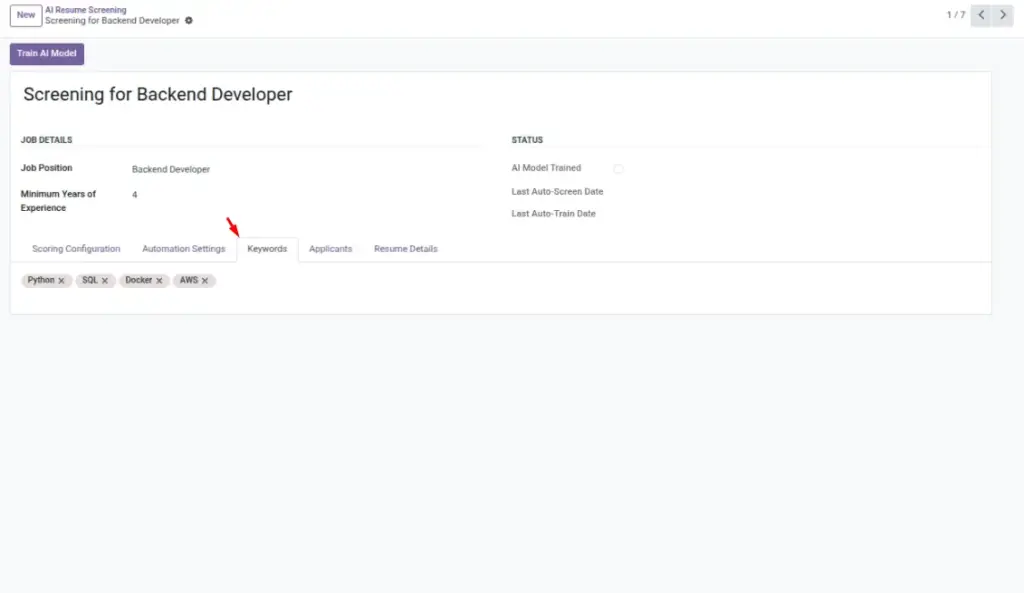Open the Scoring Configuration tab

pyautogui.click(x=76, y=249)
